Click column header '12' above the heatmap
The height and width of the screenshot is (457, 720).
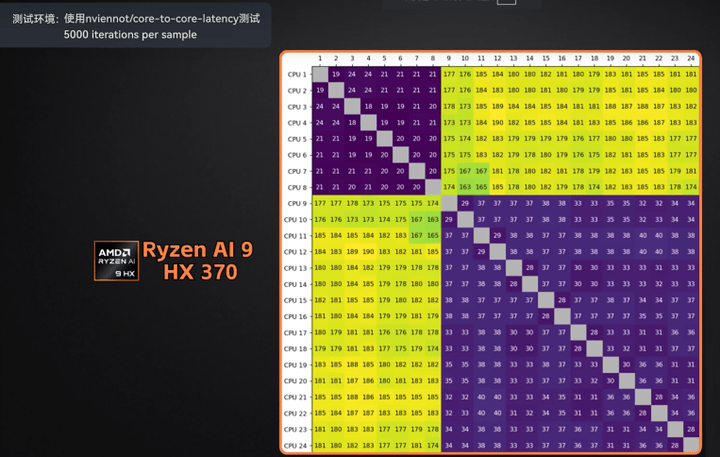(497, 58)
